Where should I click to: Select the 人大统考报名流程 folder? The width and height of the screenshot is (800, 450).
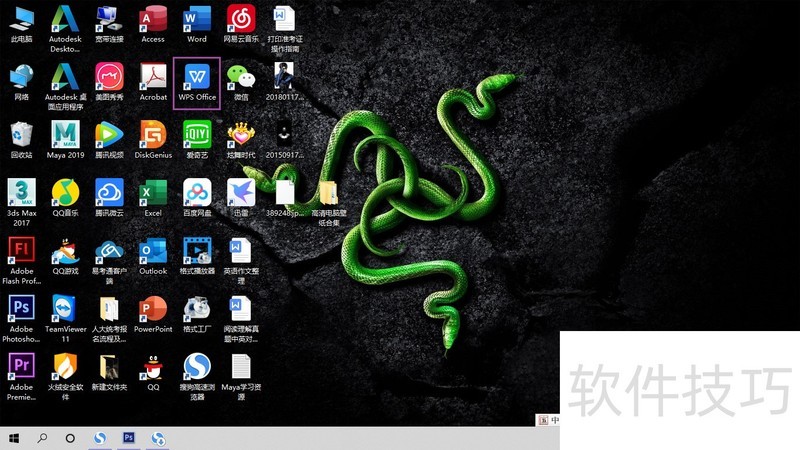pyautogui.click(x=109, y=318)
